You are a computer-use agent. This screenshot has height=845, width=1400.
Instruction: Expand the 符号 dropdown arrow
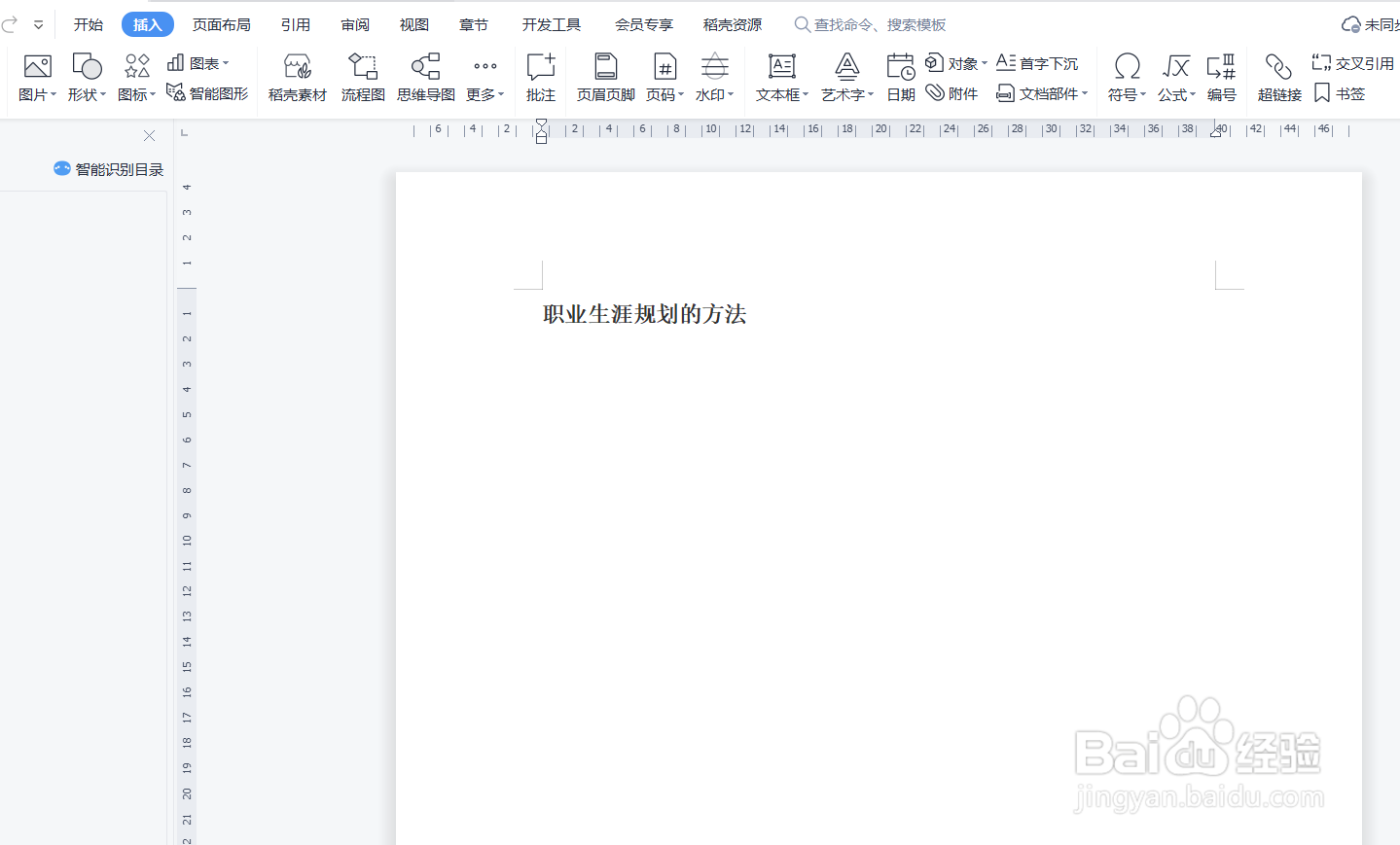click(1143, 94)
